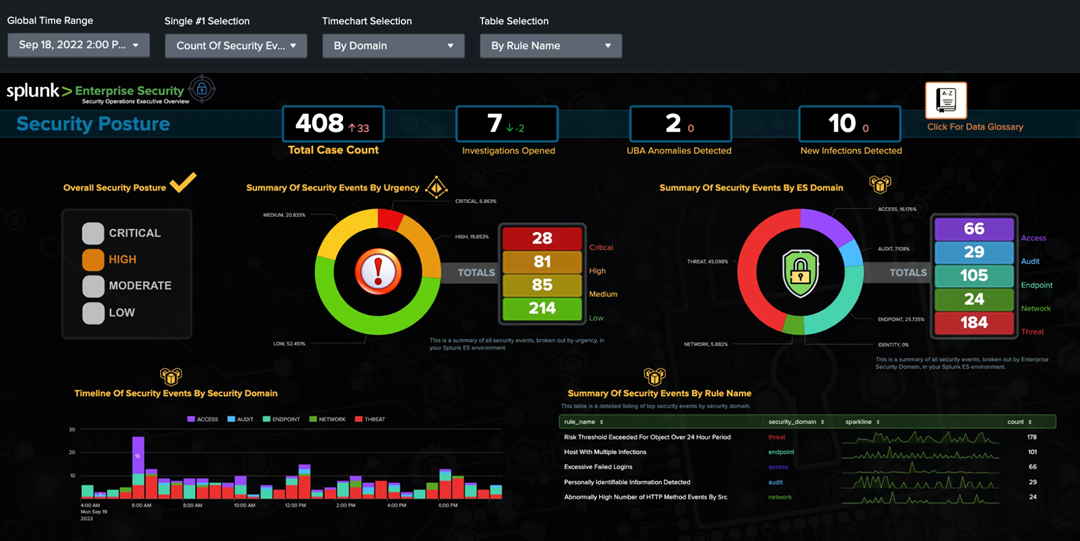Click the Overall Security Posture checkmark icon
Screen dimensions: 1080x541
(x=183, y=183)
